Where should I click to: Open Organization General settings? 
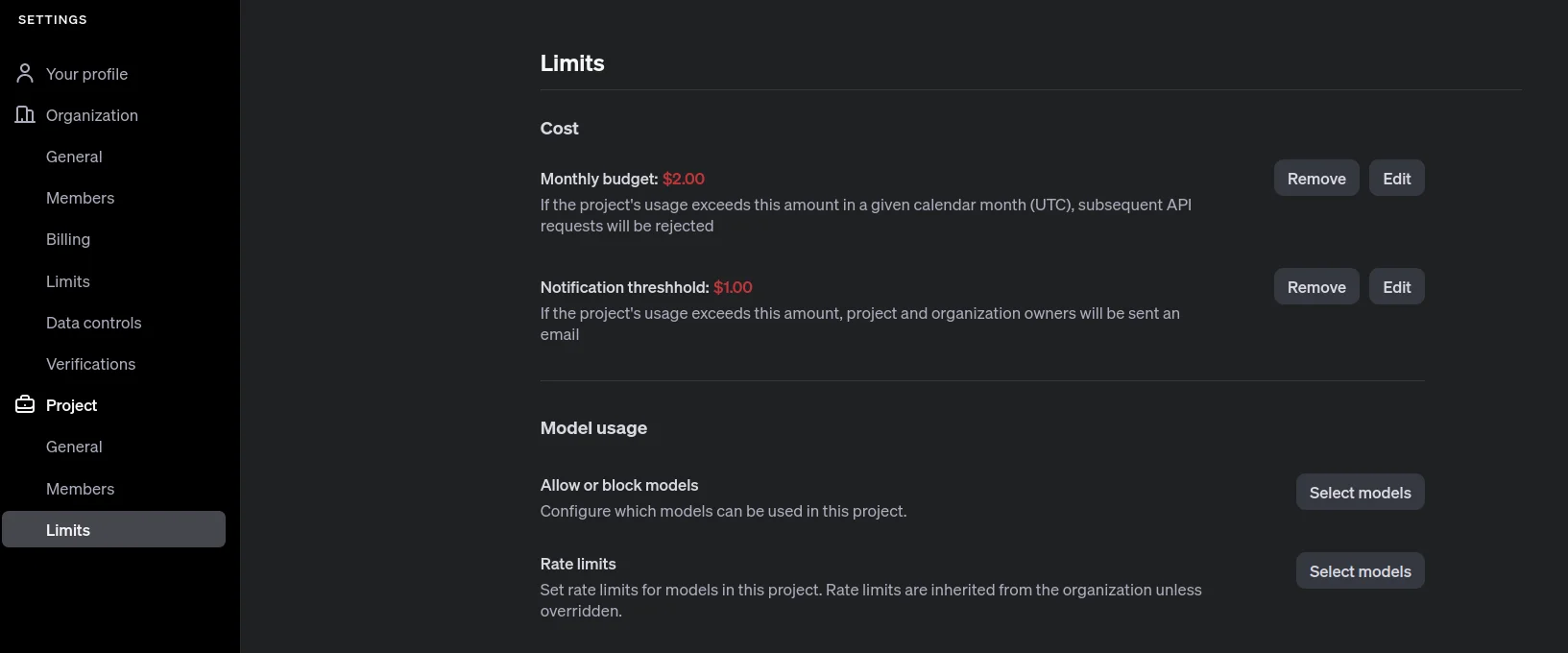(74, 157)
